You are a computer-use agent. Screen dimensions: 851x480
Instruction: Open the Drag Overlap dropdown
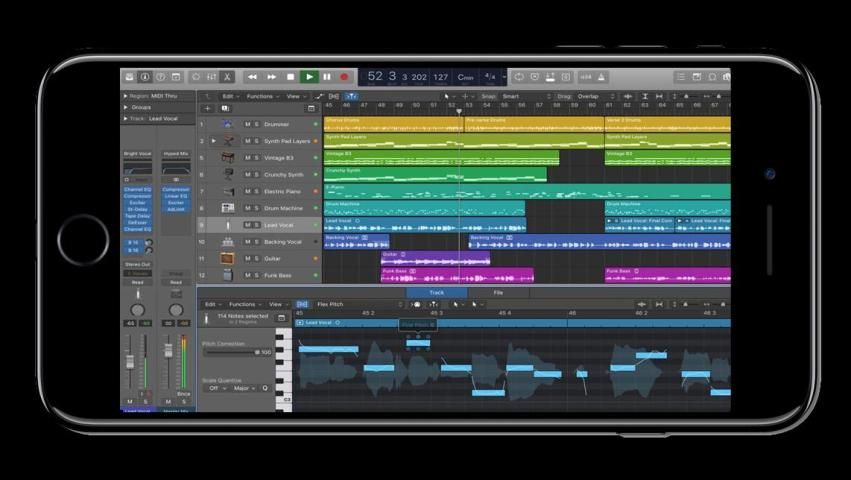592,97
